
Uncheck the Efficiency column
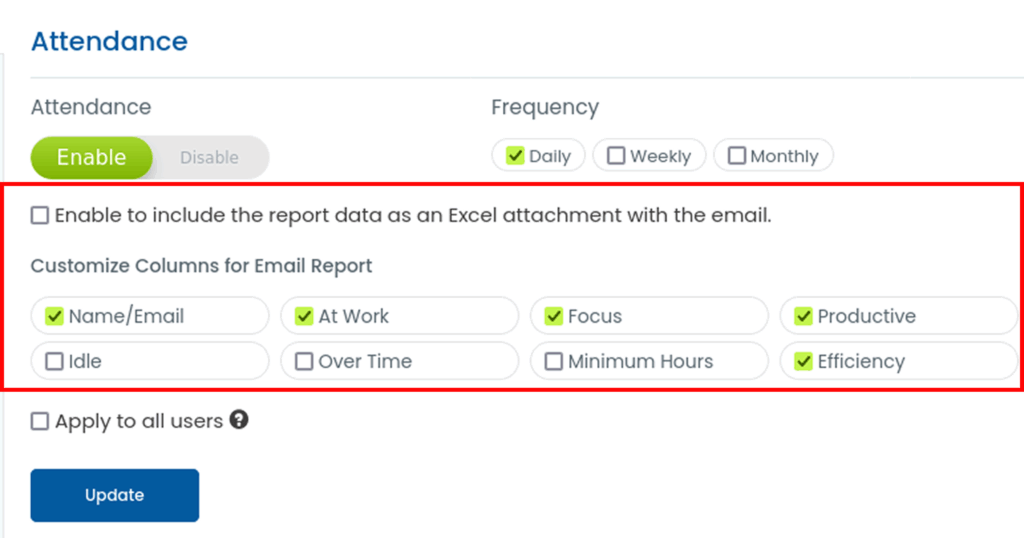pos(803,361)
